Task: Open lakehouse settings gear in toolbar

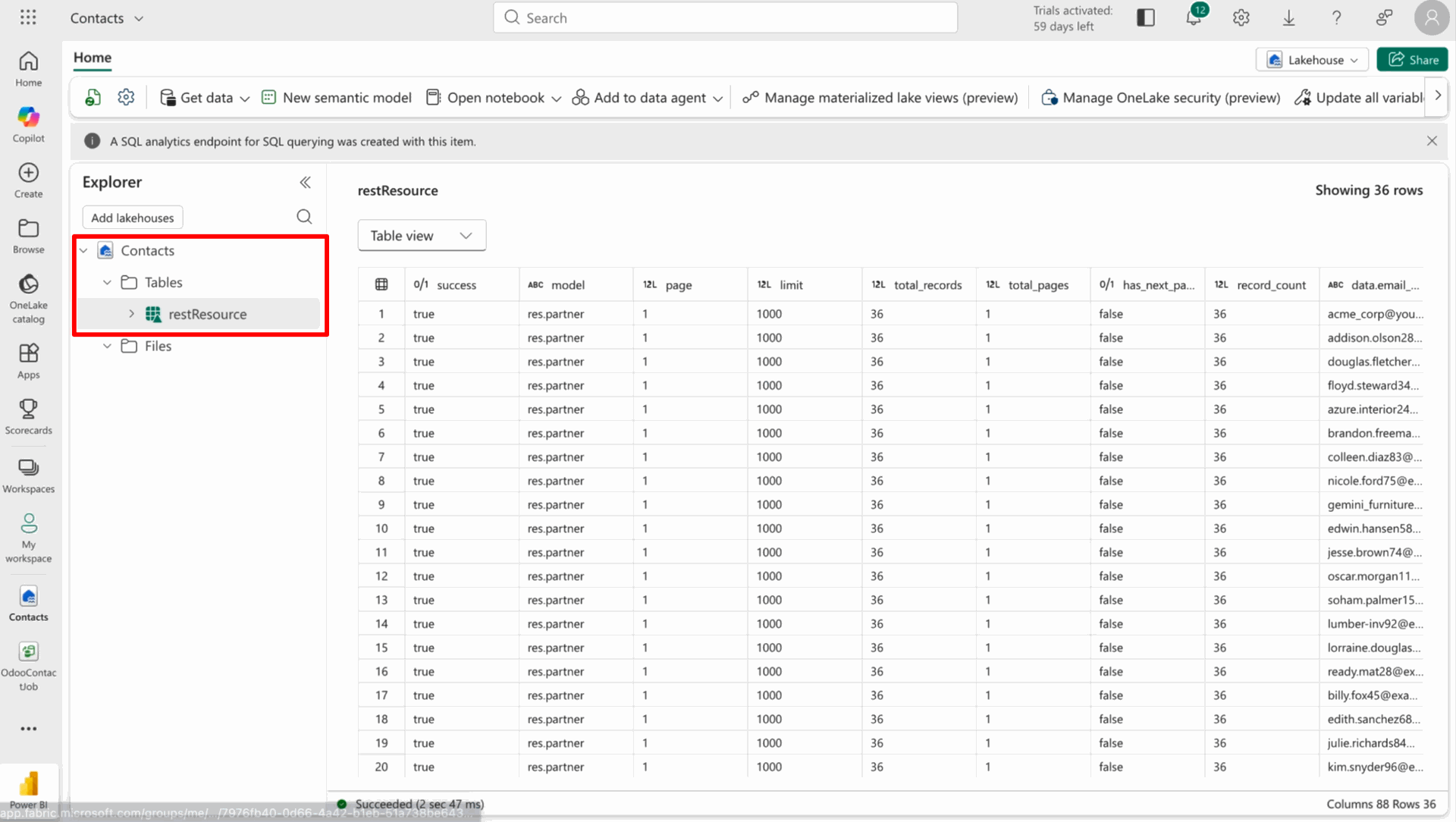Action: (126, 98)
